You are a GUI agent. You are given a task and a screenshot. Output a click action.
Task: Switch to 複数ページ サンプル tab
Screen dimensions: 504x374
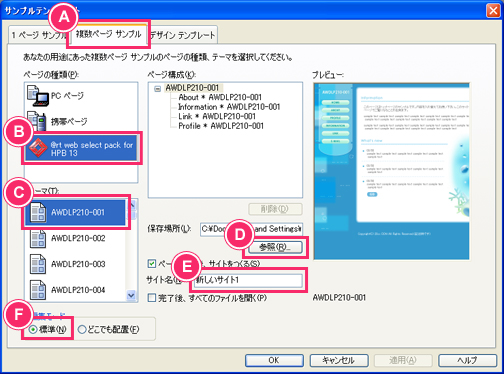108,34
